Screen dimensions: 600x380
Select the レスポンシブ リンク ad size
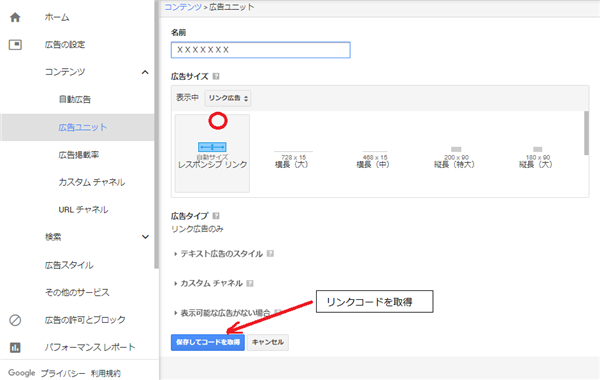click(212, 153)
